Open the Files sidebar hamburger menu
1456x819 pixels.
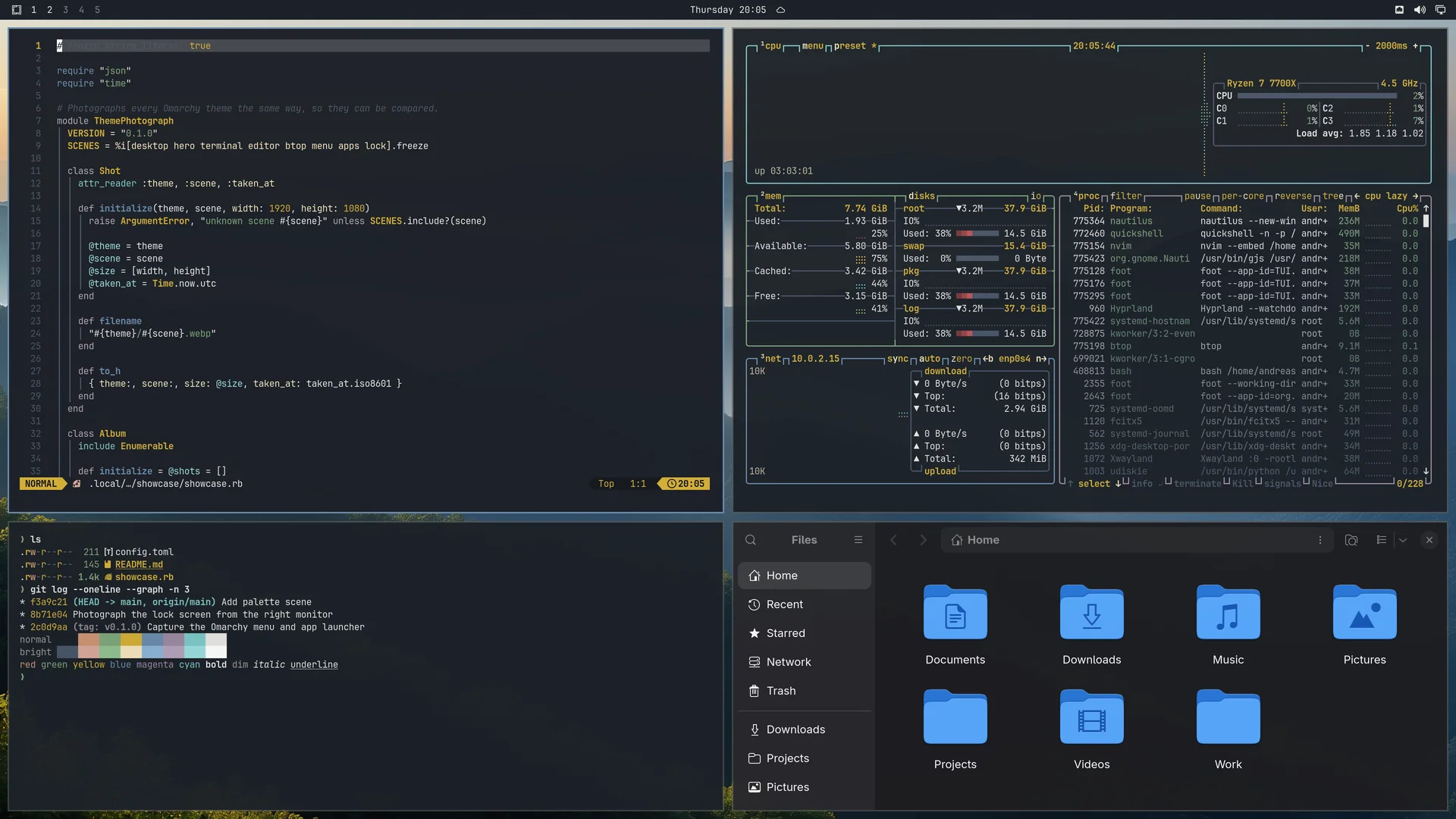pos(858,540)
